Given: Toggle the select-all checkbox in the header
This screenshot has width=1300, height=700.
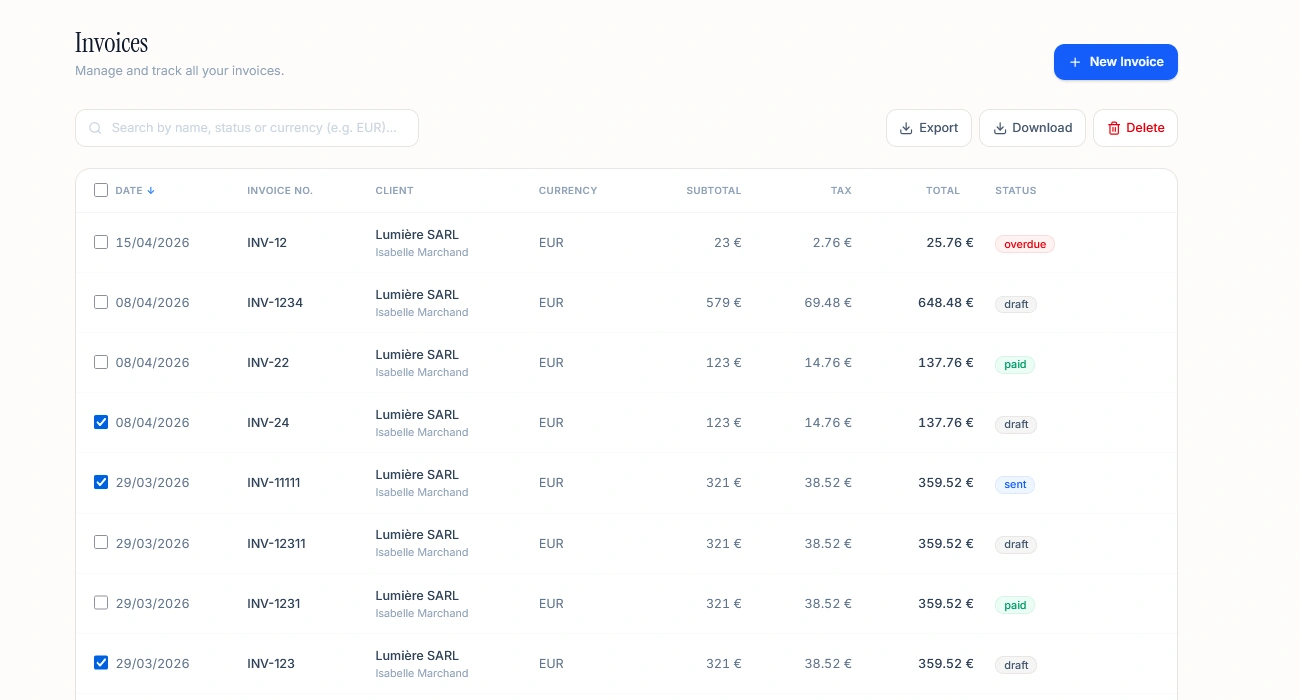Looking at the screenshot, I should 101,190.
